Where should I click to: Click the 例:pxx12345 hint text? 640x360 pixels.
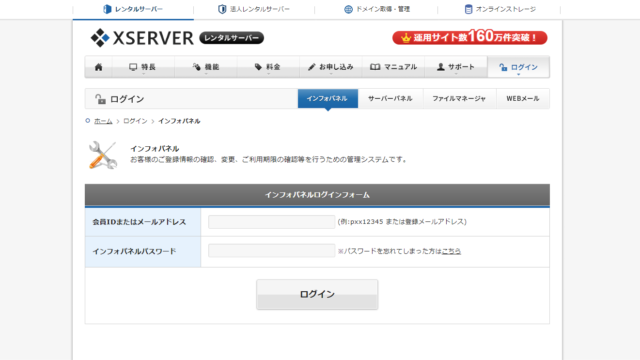[402, 222]
